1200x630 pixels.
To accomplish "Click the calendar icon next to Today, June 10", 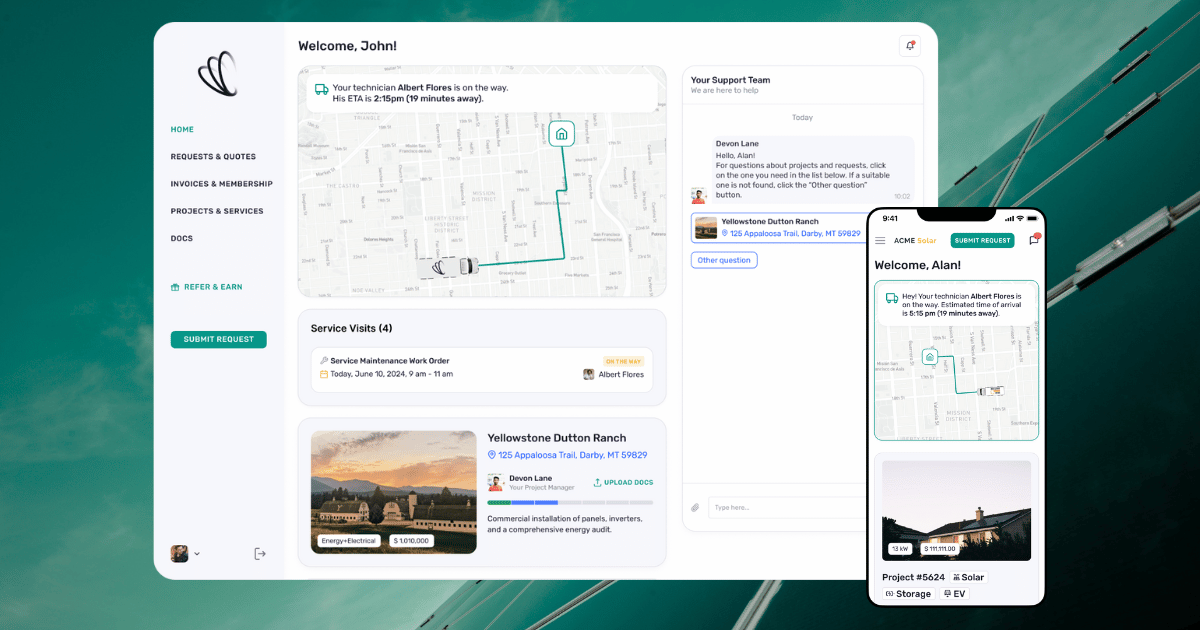I will [x=324, y=374].
